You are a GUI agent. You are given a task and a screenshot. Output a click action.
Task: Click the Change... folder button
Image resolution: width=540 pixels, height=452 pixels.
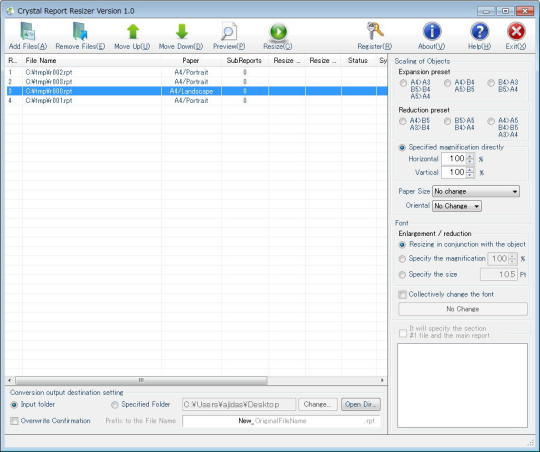coord(317,404)
